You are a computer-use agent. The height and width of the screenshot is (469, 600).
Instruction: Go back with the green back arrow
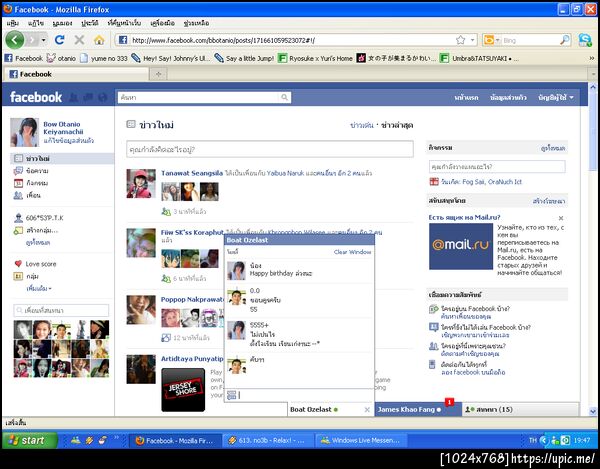click(15, 40)
